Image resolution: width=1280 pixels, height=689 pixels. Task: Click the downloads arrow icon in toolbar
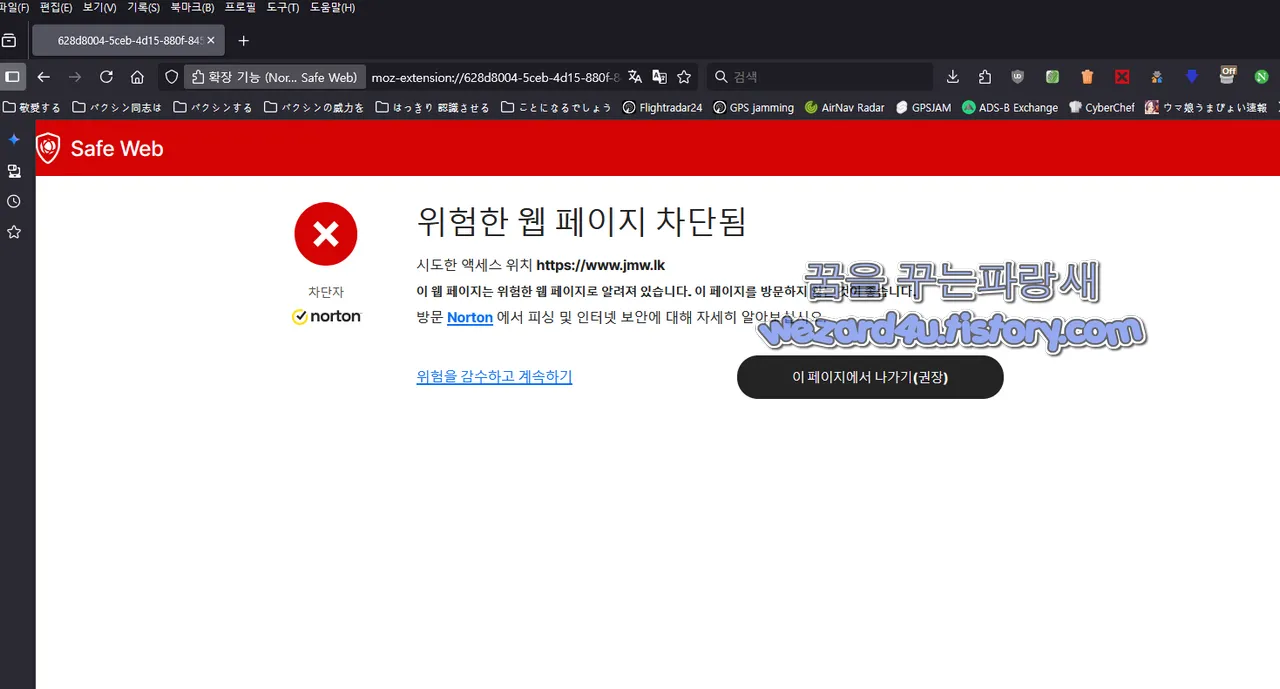[952, 76]
